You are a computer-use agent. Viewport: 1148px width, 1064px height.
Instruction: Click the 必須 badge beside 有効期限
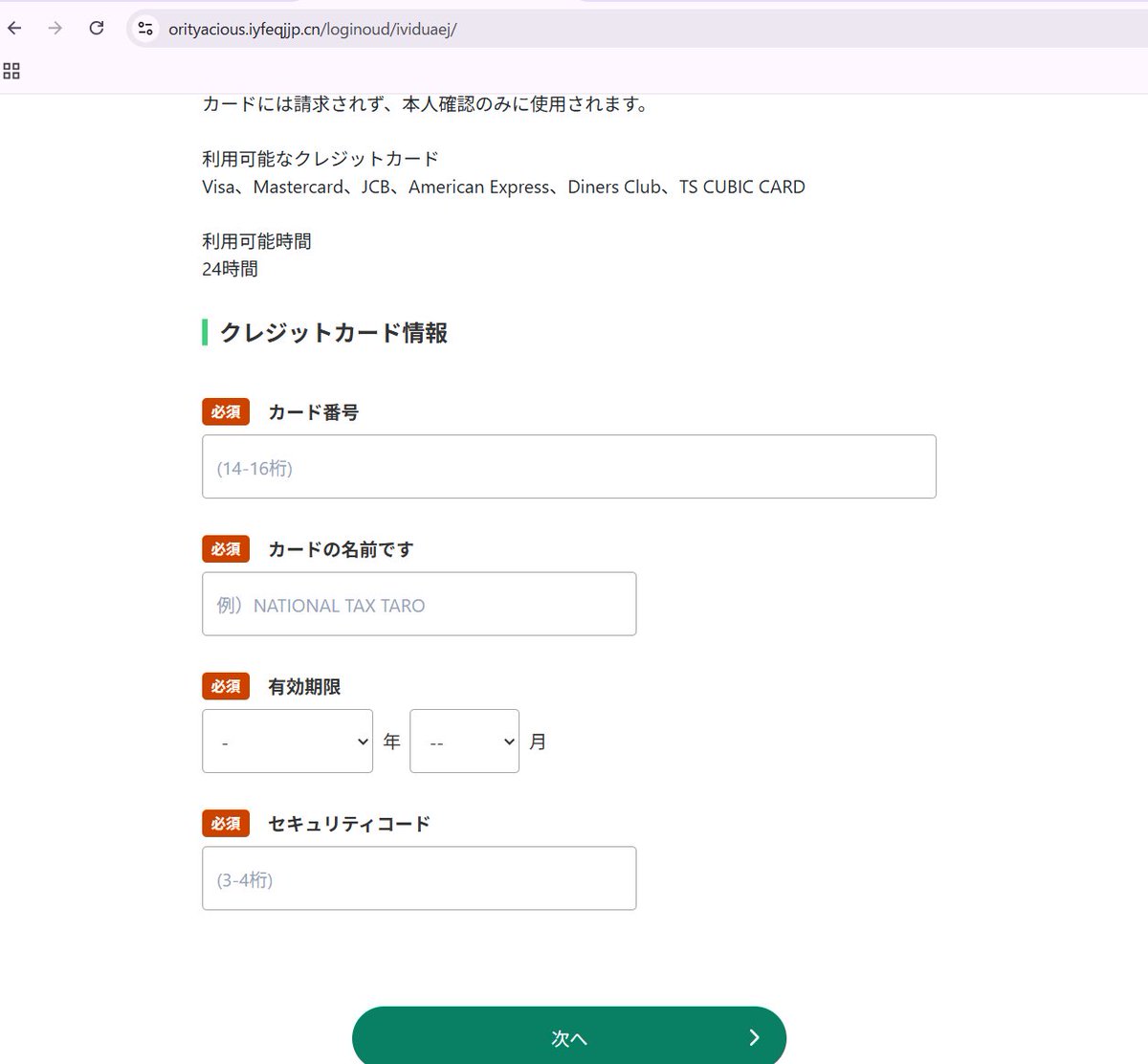coord(225,686)
